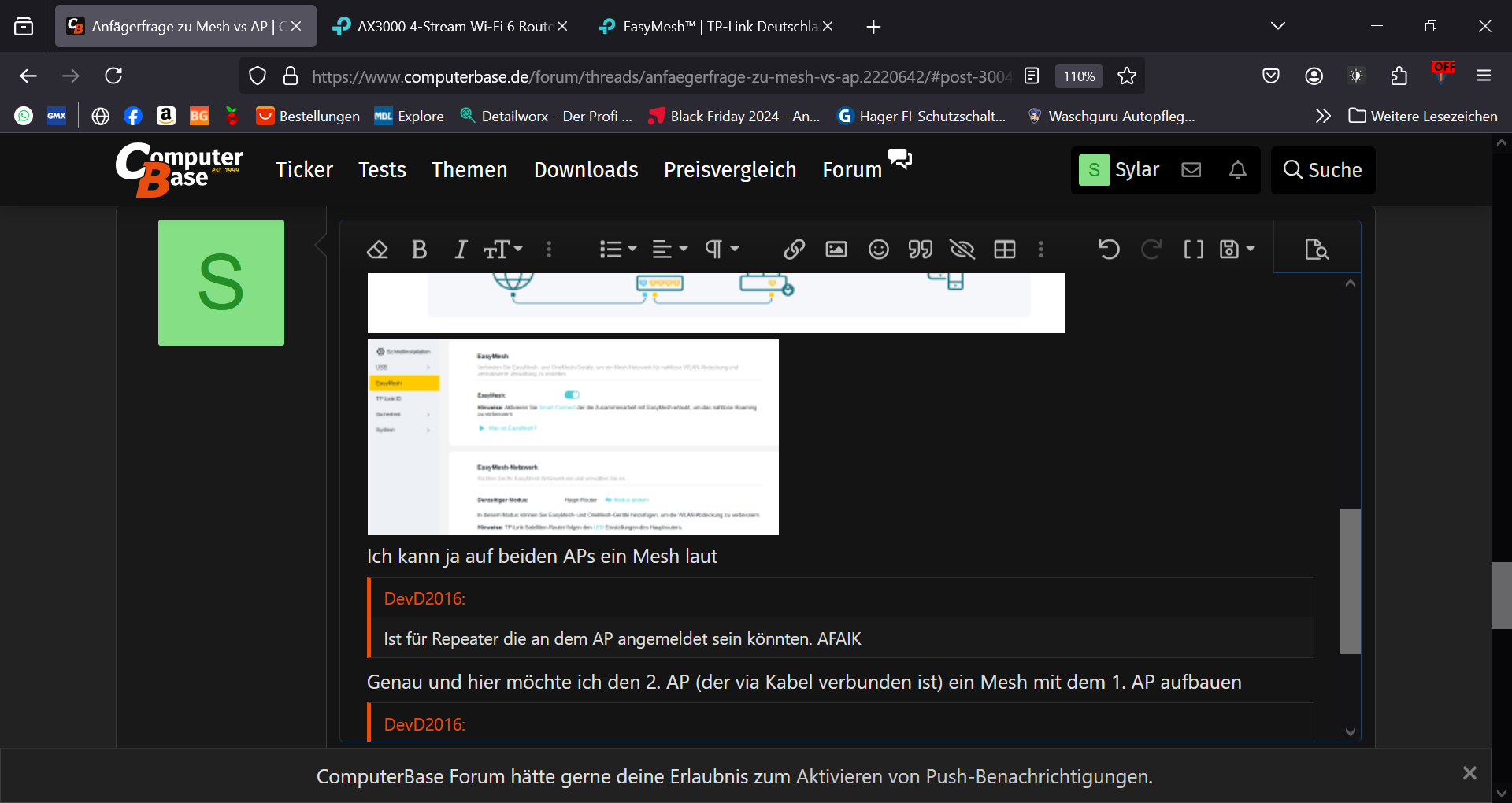Click the list all tabs chevron
This screenshot has height=803, width=1512.
(1277, 26)
